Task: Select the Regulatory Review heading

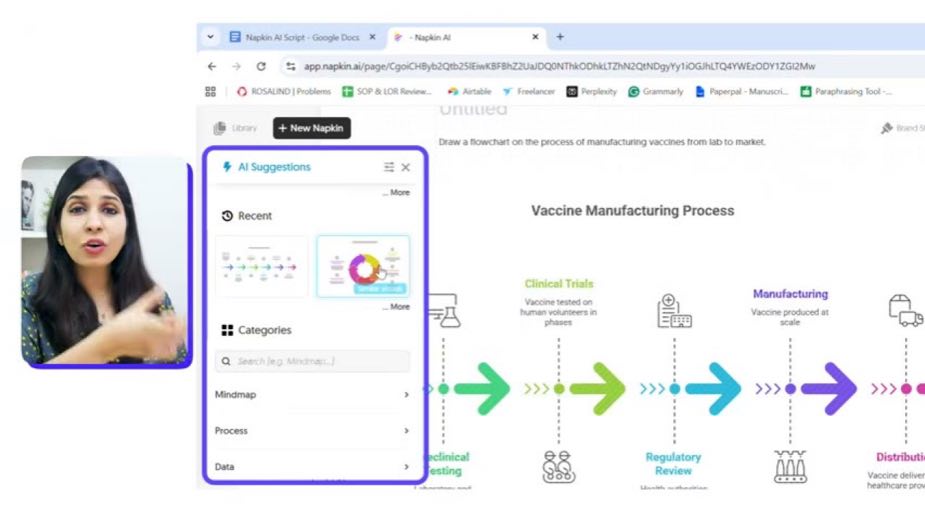Action: point(673,464)
